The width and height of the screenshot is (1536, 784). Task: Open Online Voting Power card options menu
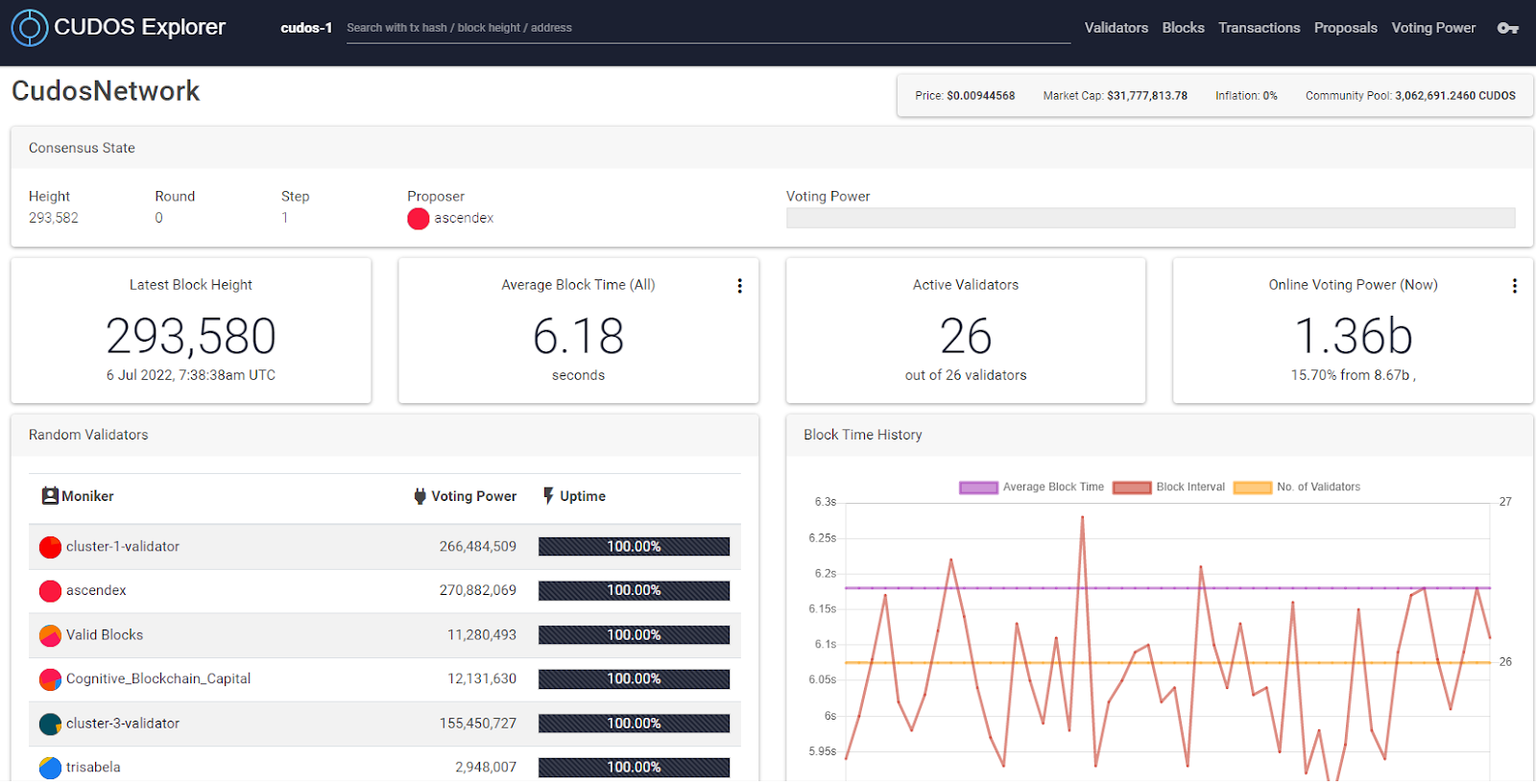[1514, 286]
